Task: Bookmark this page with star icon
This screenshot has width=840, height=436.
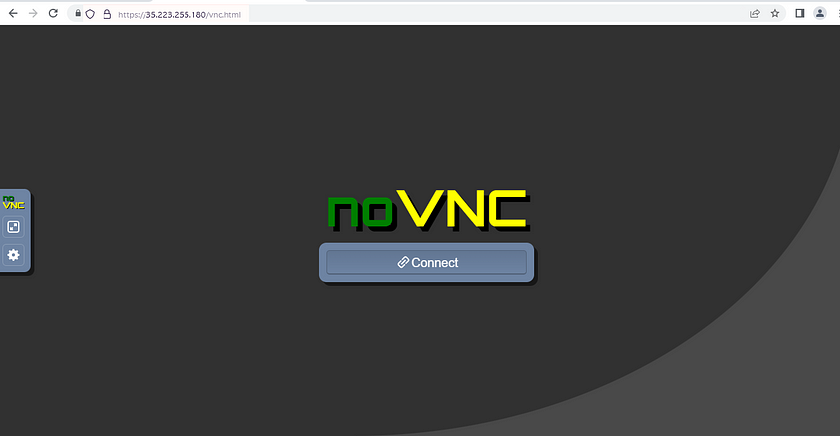Action: (x=775, y=13)
